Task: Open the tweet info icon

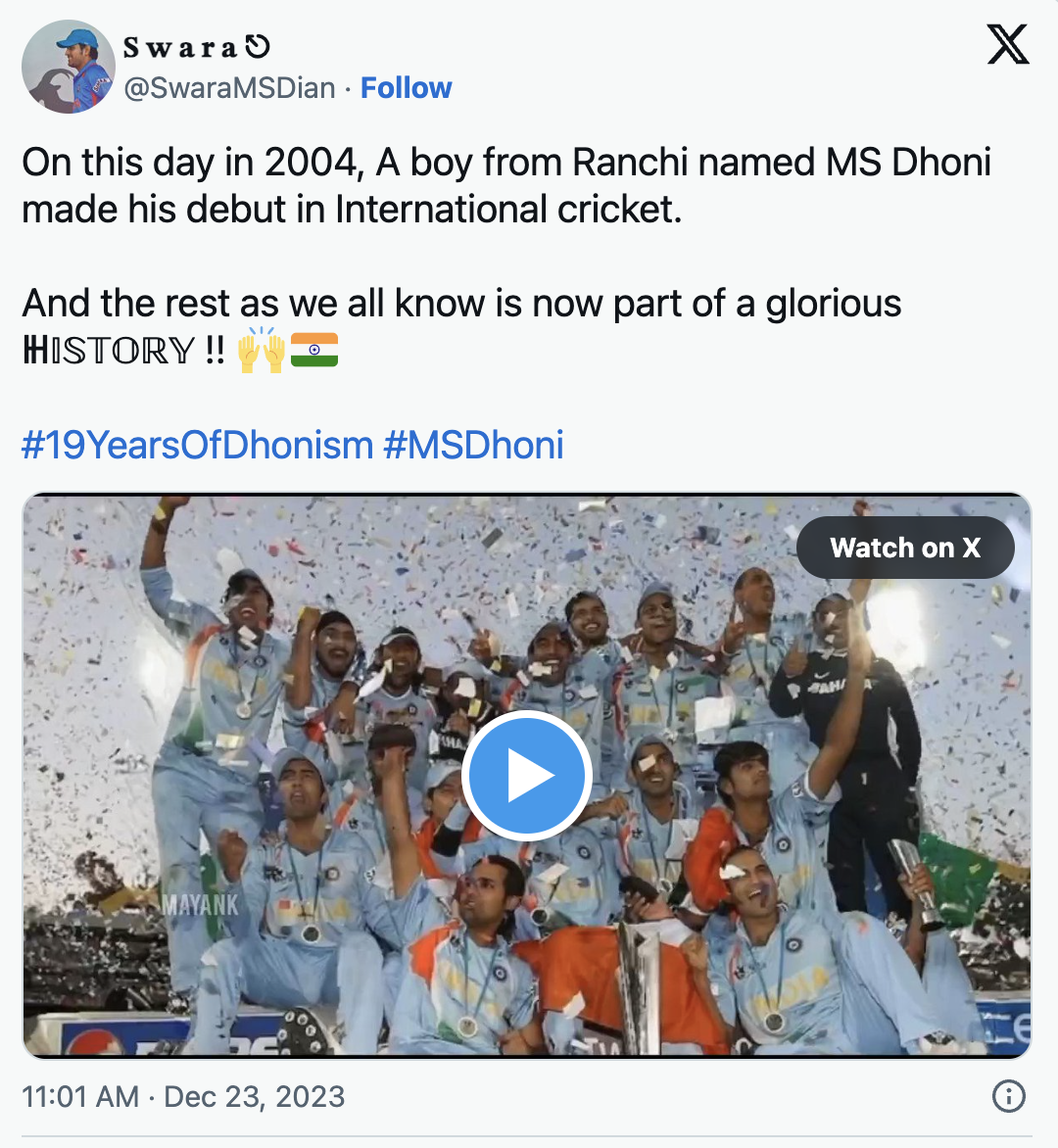Action: tap(1008, 1096)
